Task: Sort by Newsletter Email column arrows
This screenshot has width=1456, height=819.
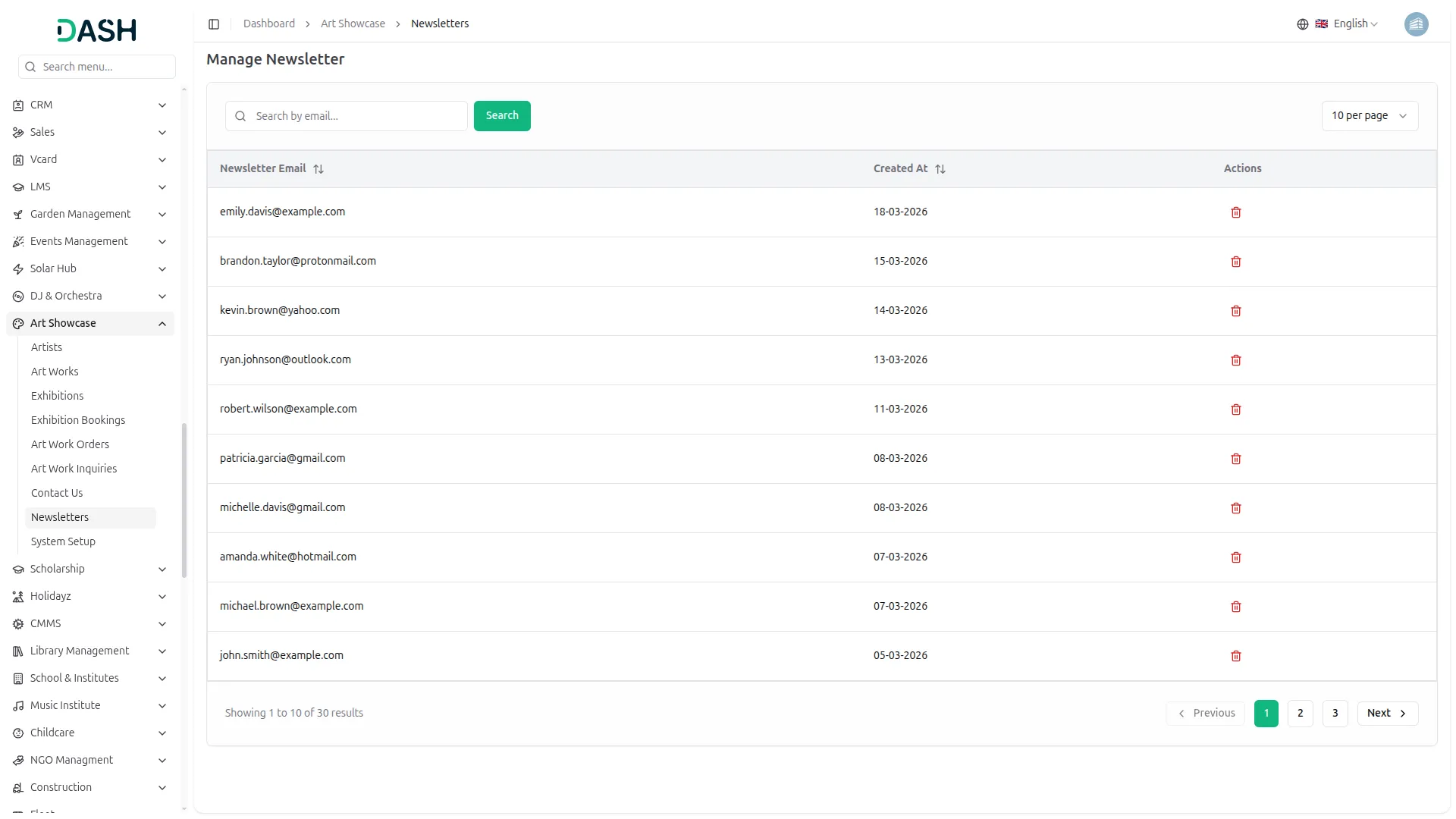Action: point(318,169)
